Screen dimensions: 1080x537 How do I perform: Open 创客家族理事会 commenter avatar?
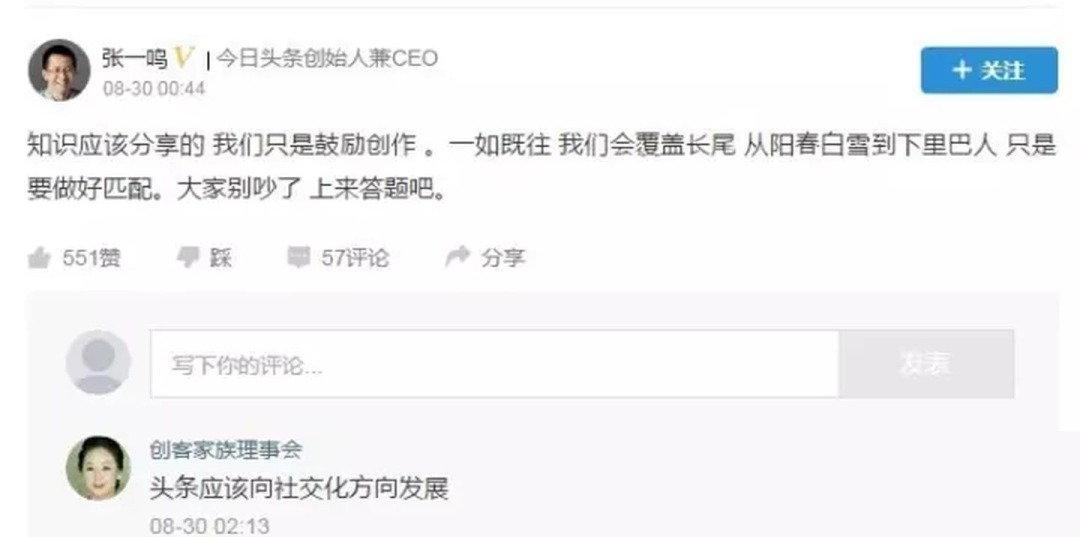point(98,469)
